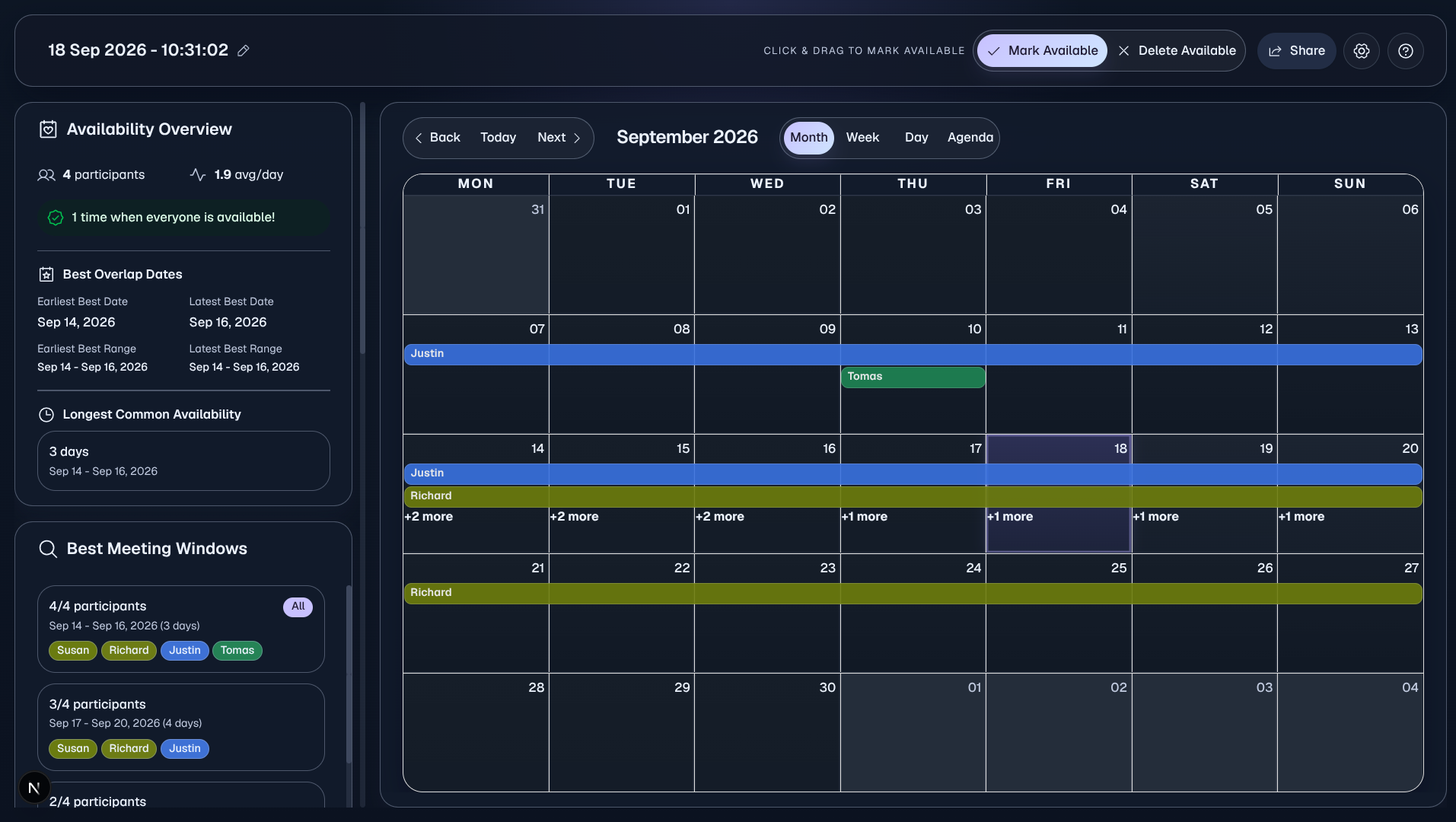Jump to Today in calendar

click(499, 138)
